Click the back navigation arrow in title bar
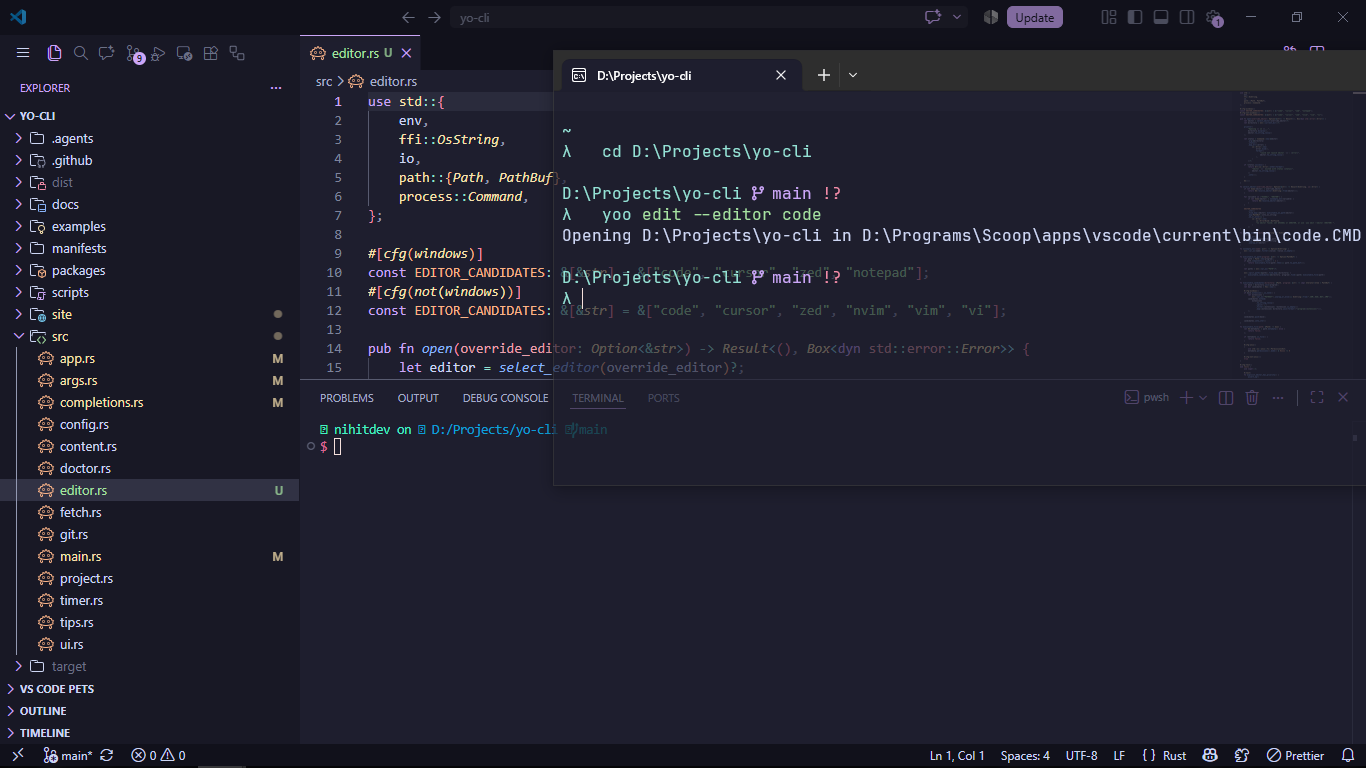 408,17
